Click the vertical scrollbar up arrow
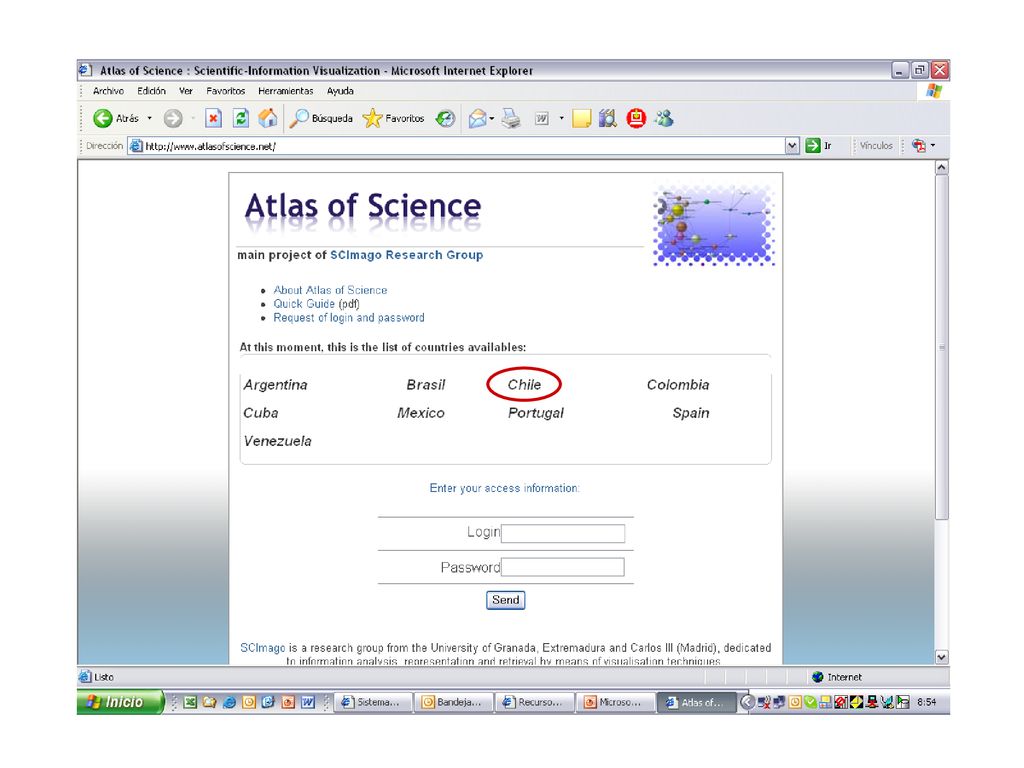Viewport: 1024px width, 768px height. coord(941,167)
